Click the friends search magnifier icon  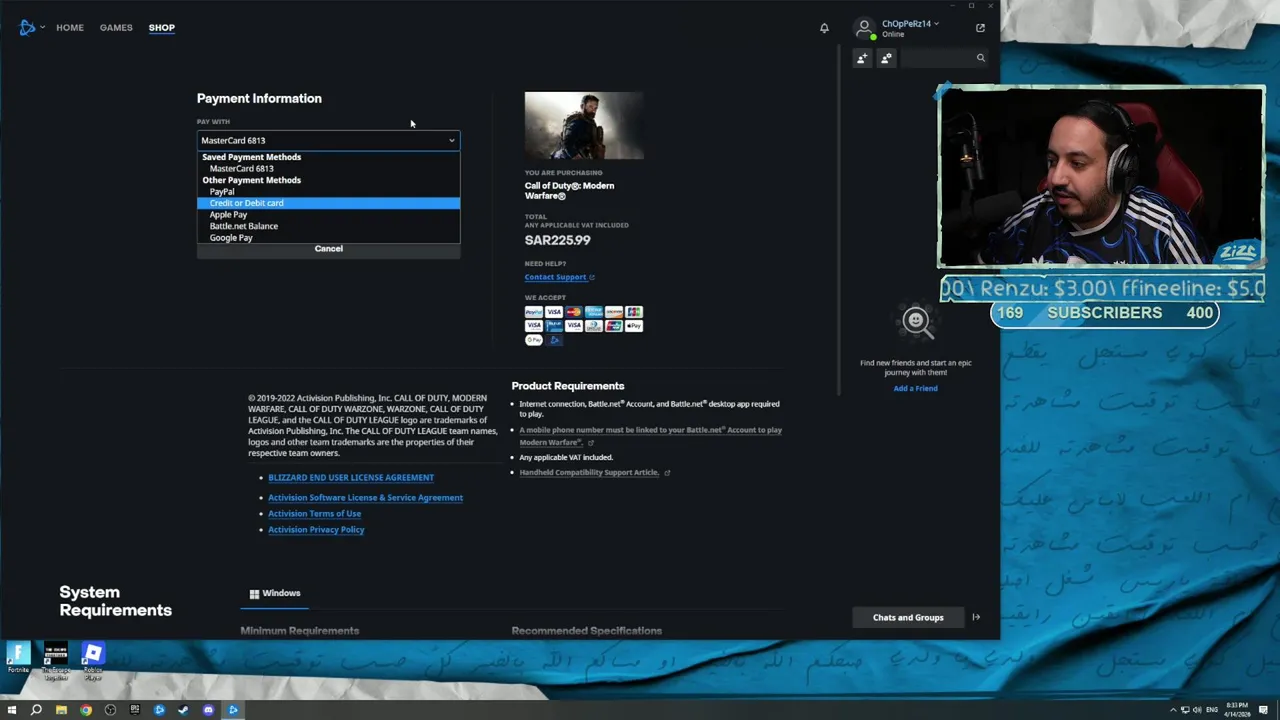click(980, 58)
